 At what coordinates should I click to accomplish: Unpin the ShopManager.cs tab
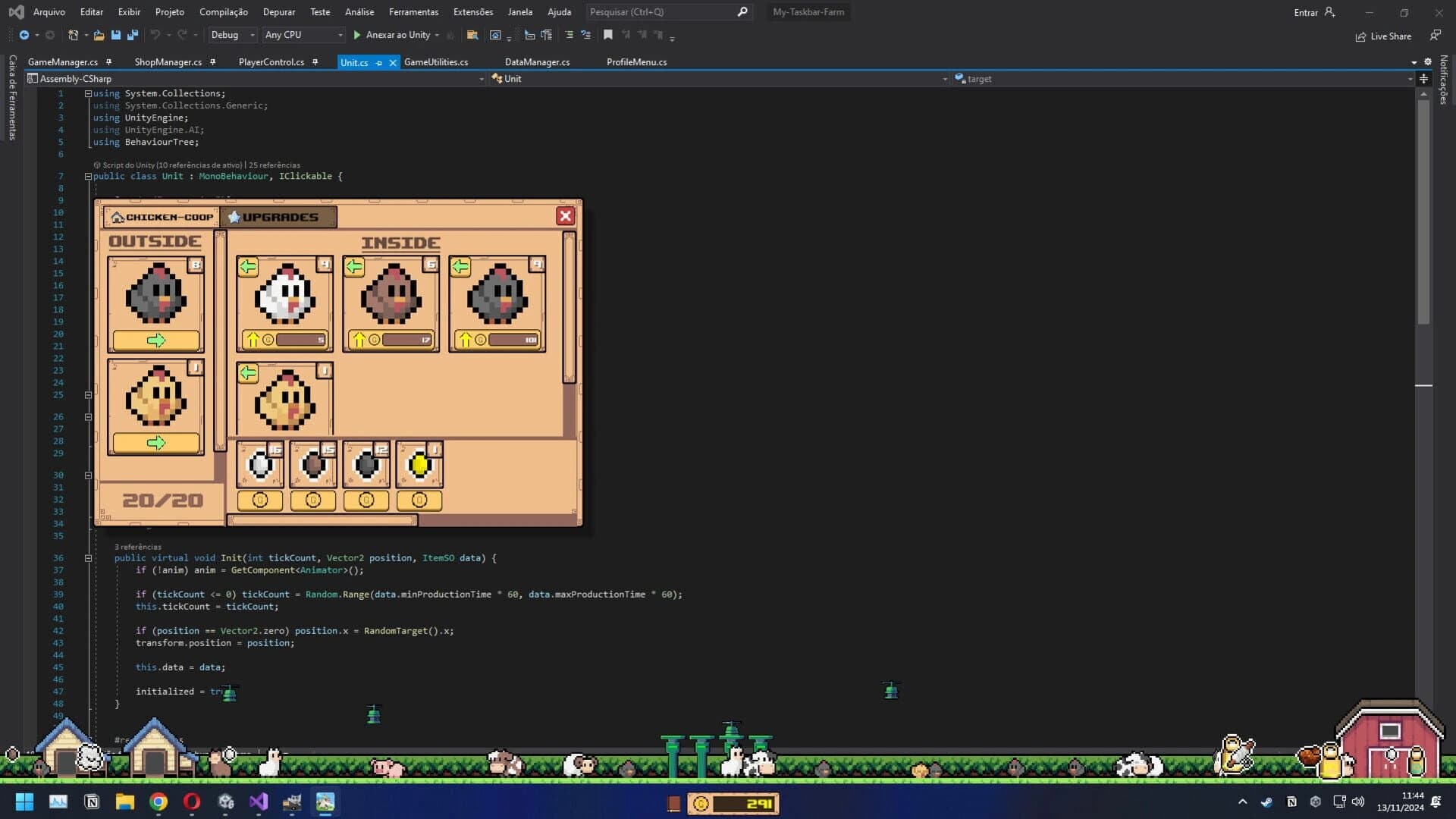(213, 62)
